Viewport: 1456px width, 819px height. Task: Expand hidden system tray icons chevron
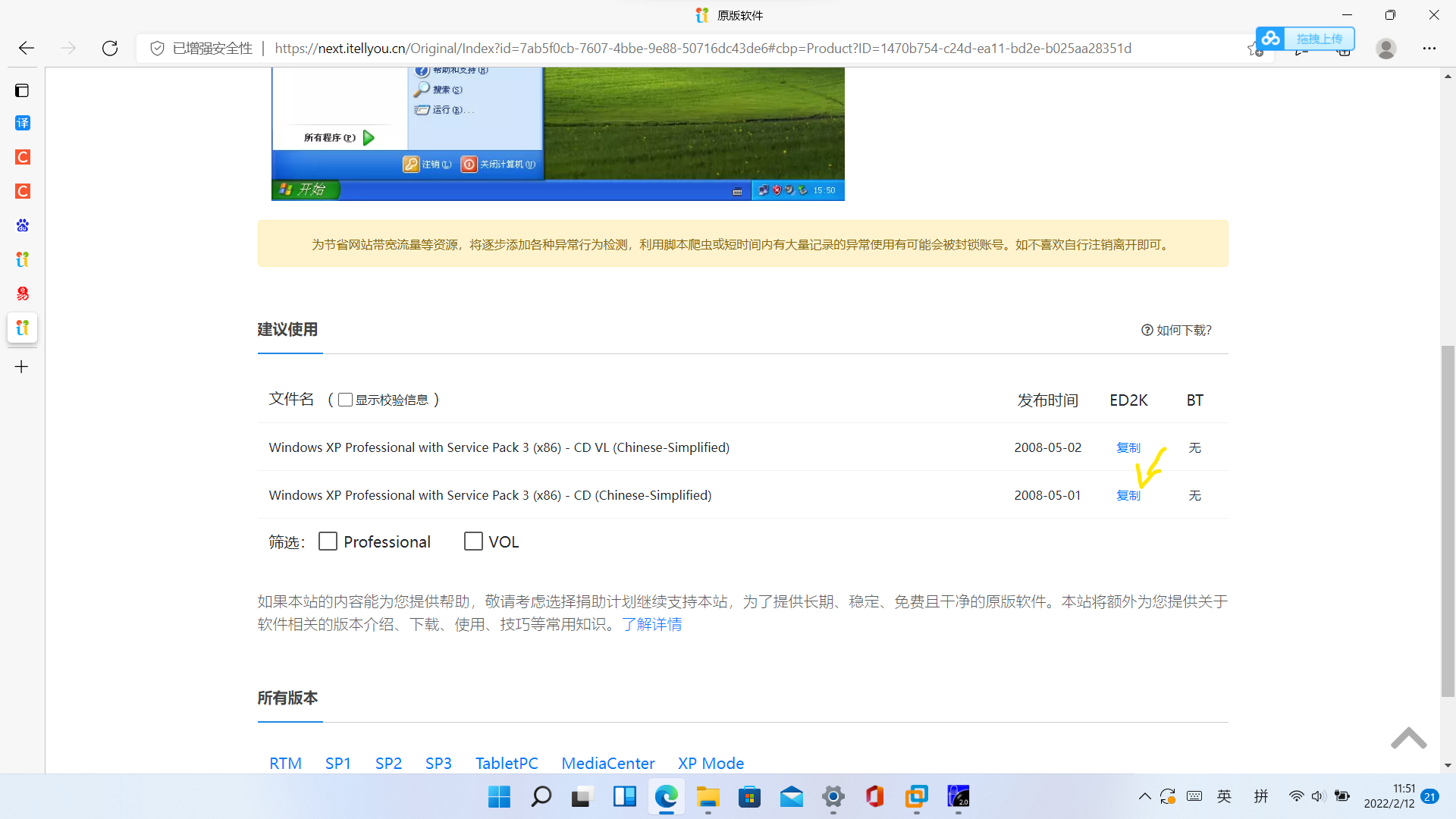[x=1144, y=796]
